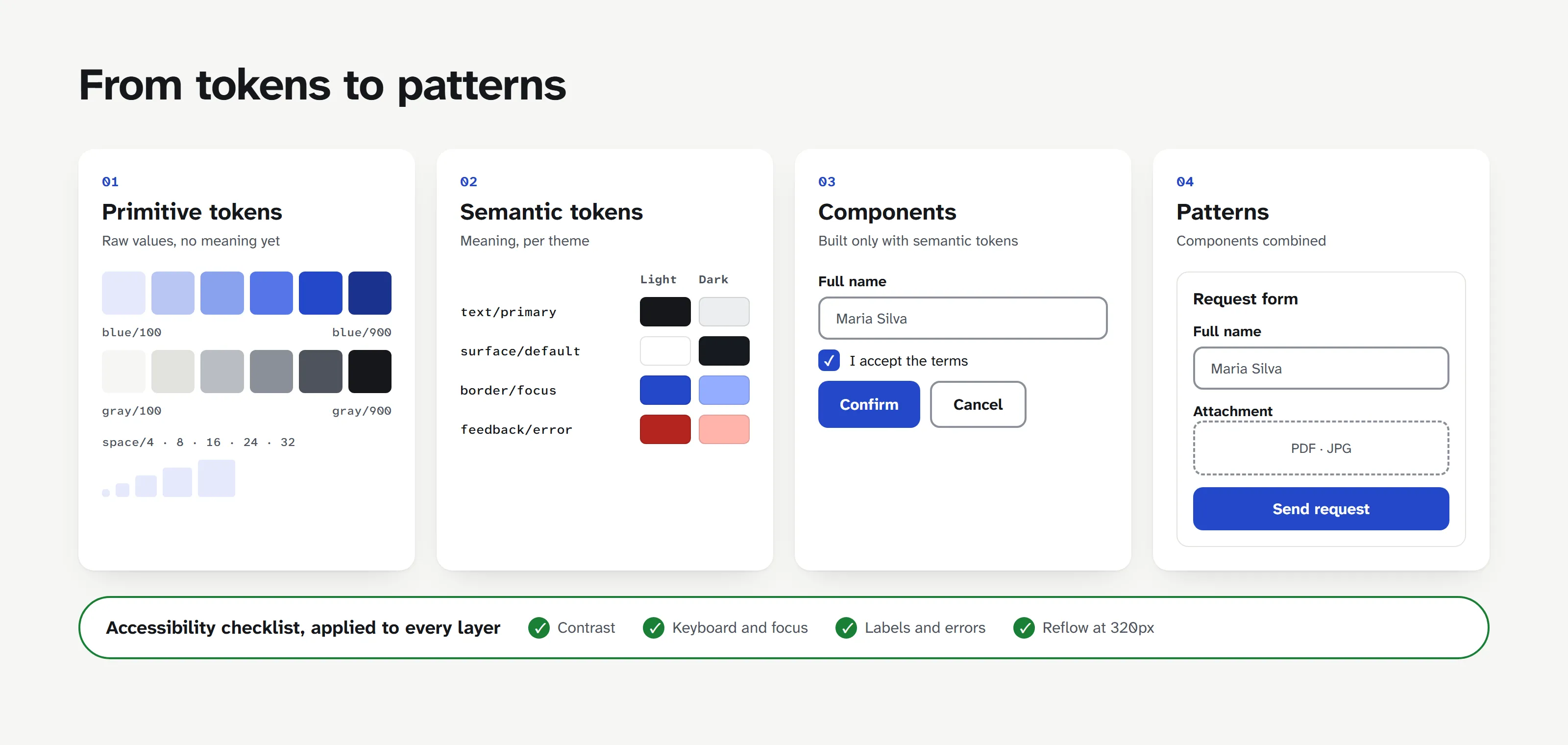Viewport: 1568px width, 745px height.
Task: Click the 'Light' column header
Action: point(658,279)
